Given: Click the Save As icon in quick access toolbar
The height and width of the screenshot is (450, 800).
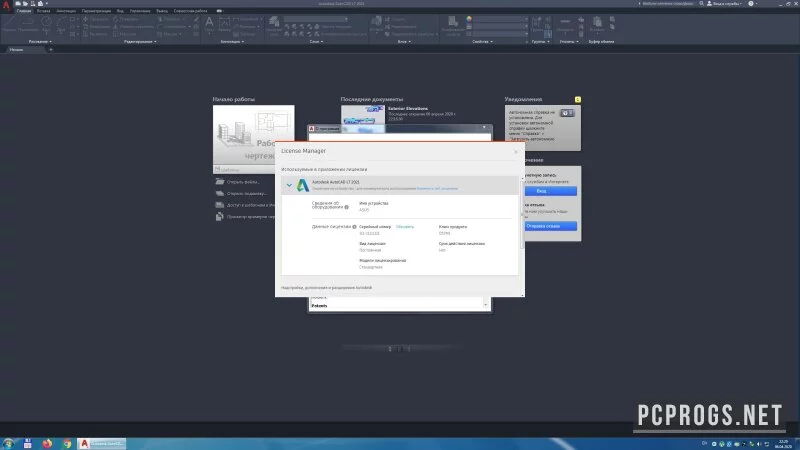Looking at the screenshot, I should click(x=40, y=4).
